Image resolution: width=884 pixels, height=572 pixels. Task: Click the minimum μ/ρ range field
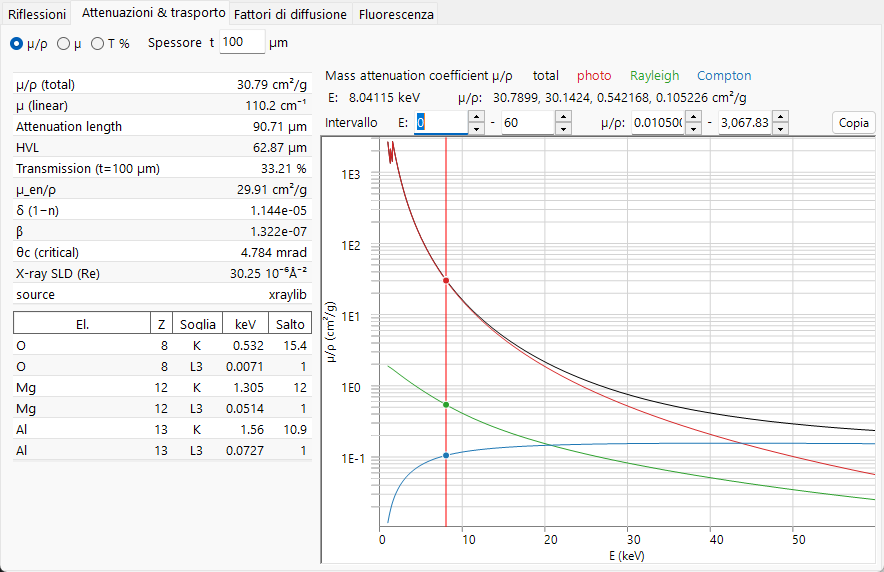click(658, 123)
